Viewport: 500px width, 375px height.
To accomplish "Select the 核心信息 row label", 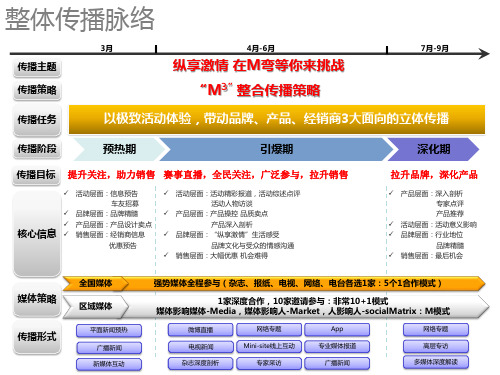I will pos(37,234).
